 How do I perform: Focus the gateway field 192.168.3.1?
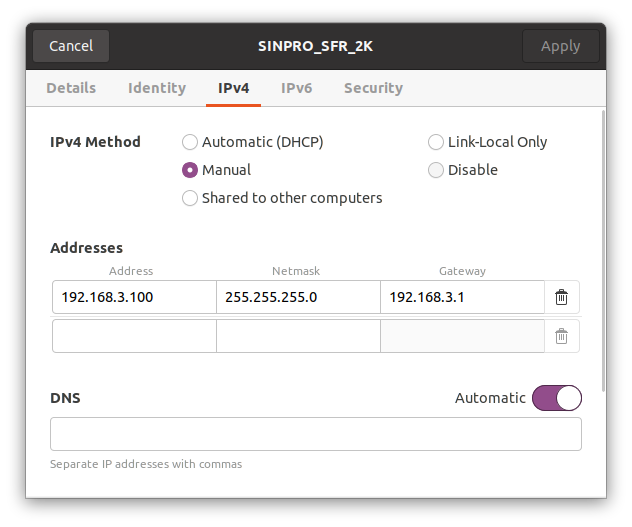click(x=462, y=297)
